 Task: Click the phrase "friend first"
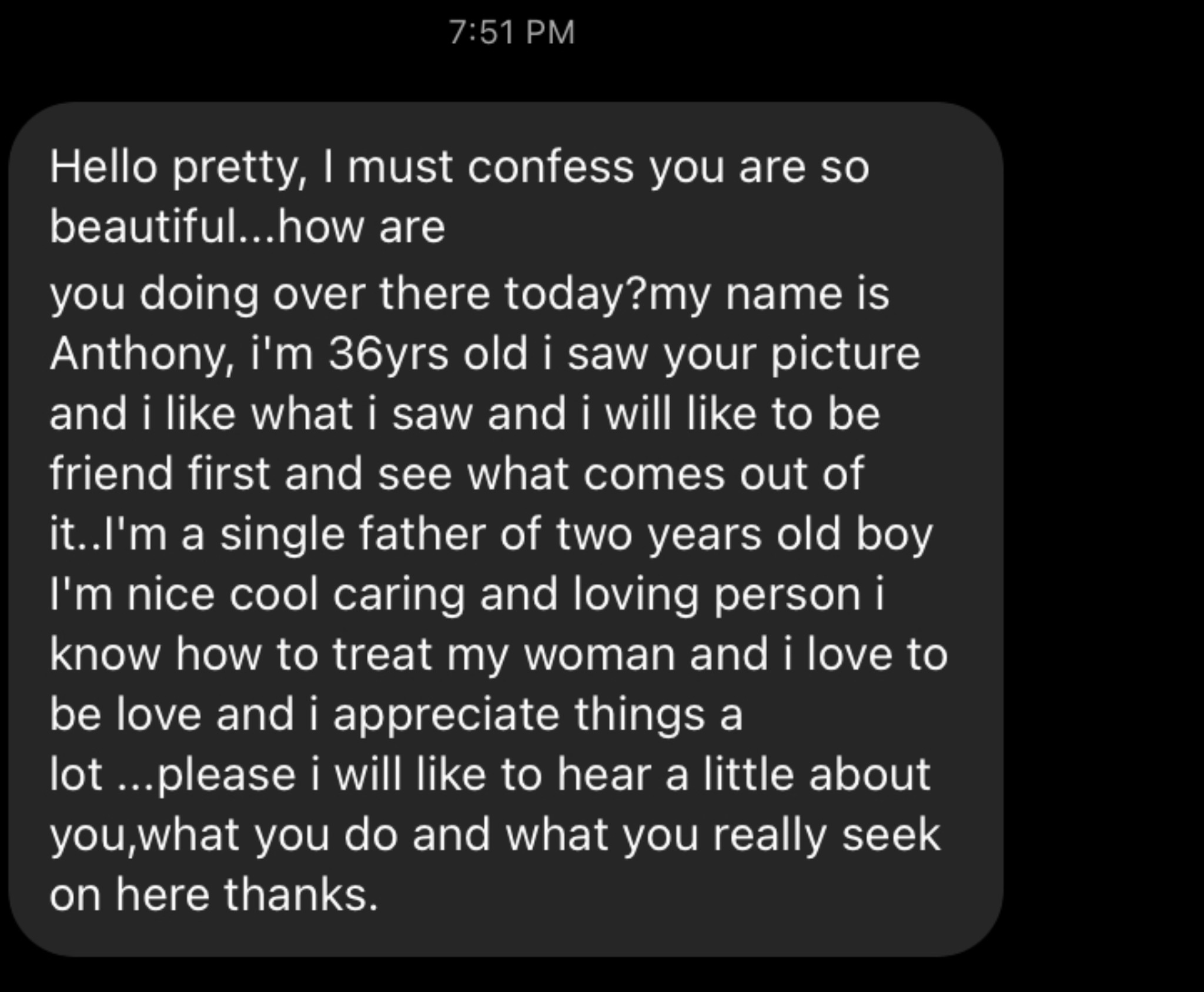pyautogui.click(x=159, y=473)
